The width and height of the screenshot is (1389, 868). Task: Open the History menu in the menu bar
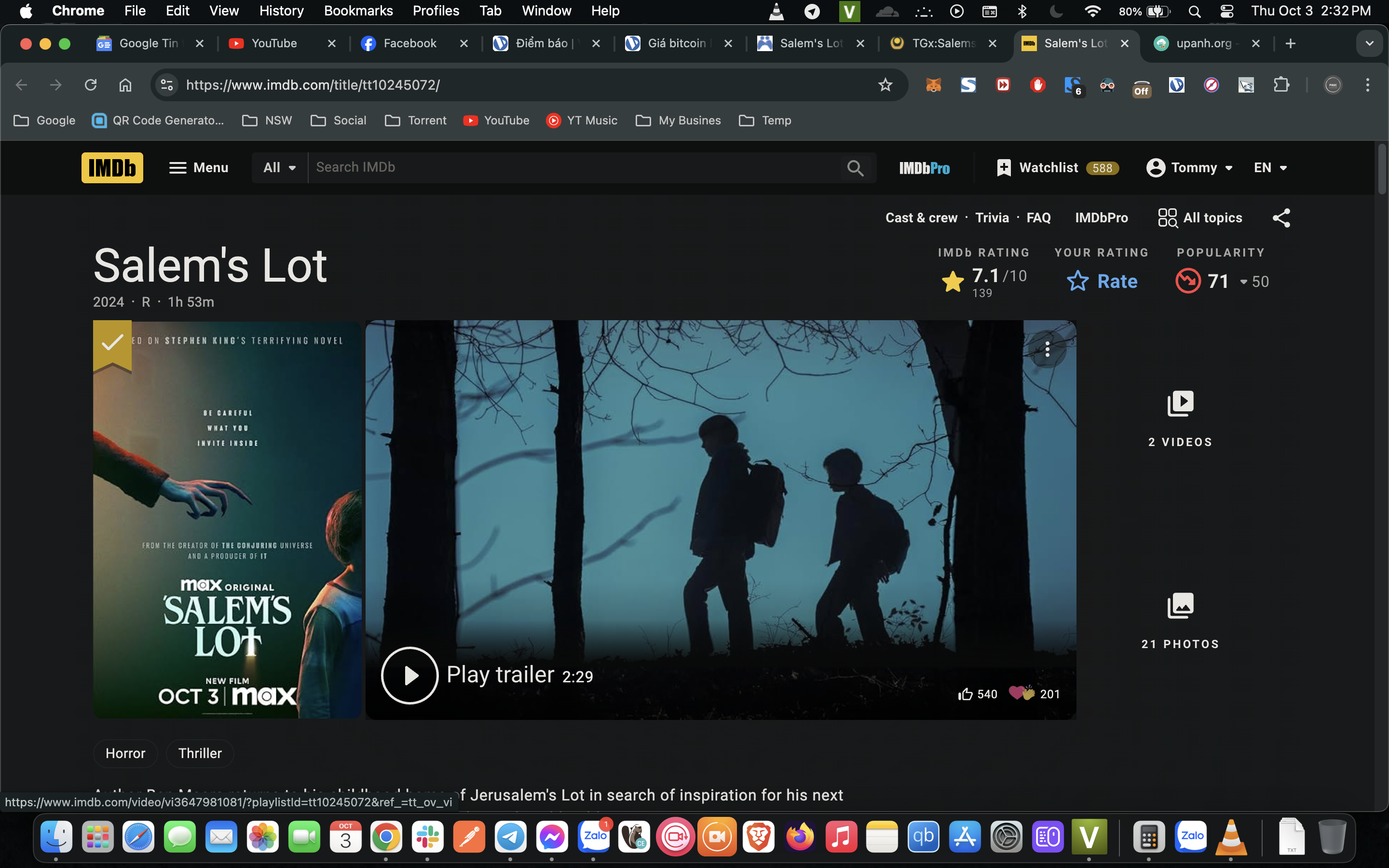(281, 11)
